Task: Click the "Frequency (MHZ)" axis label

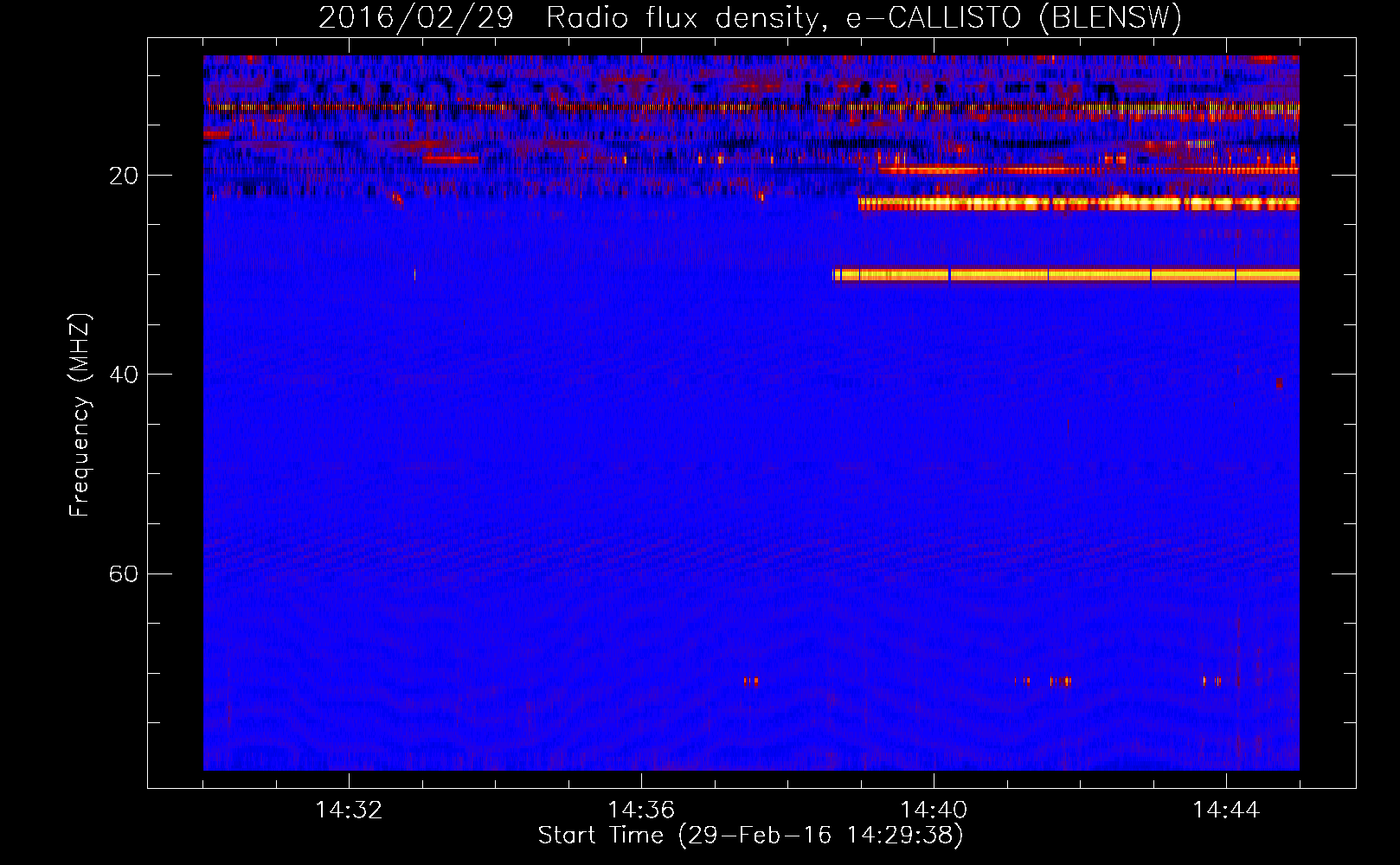Action: coord(80,415)
